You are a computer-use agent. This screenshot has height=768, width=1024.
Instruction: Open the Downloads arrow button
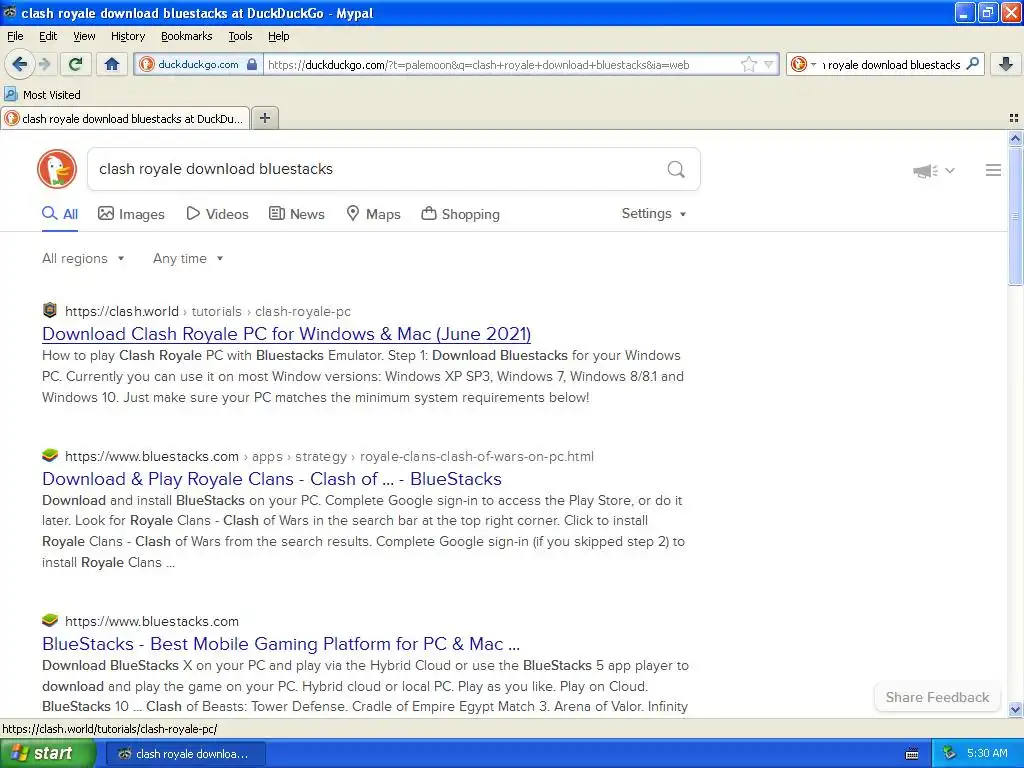click(1006, 64)
